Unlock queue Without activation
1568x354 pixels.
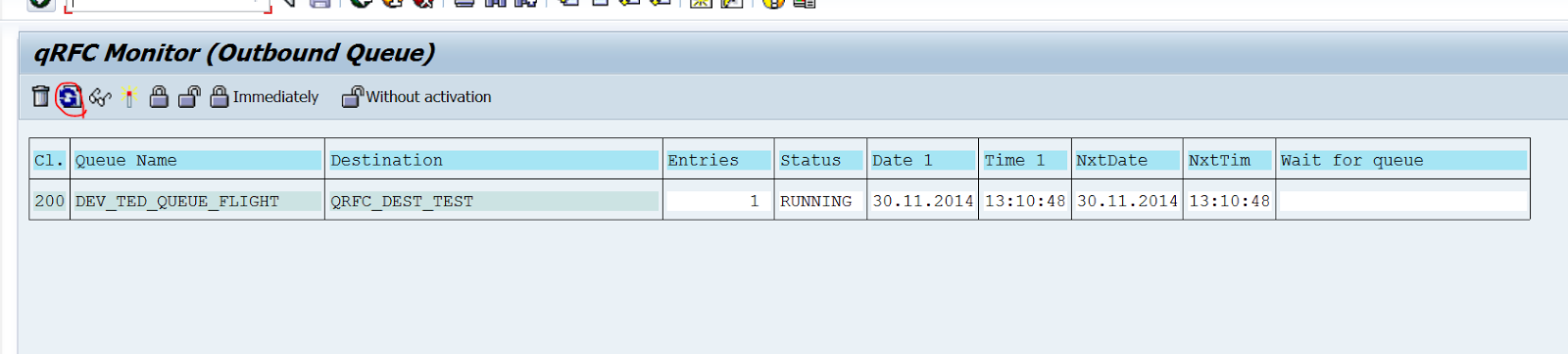point(416,96)
